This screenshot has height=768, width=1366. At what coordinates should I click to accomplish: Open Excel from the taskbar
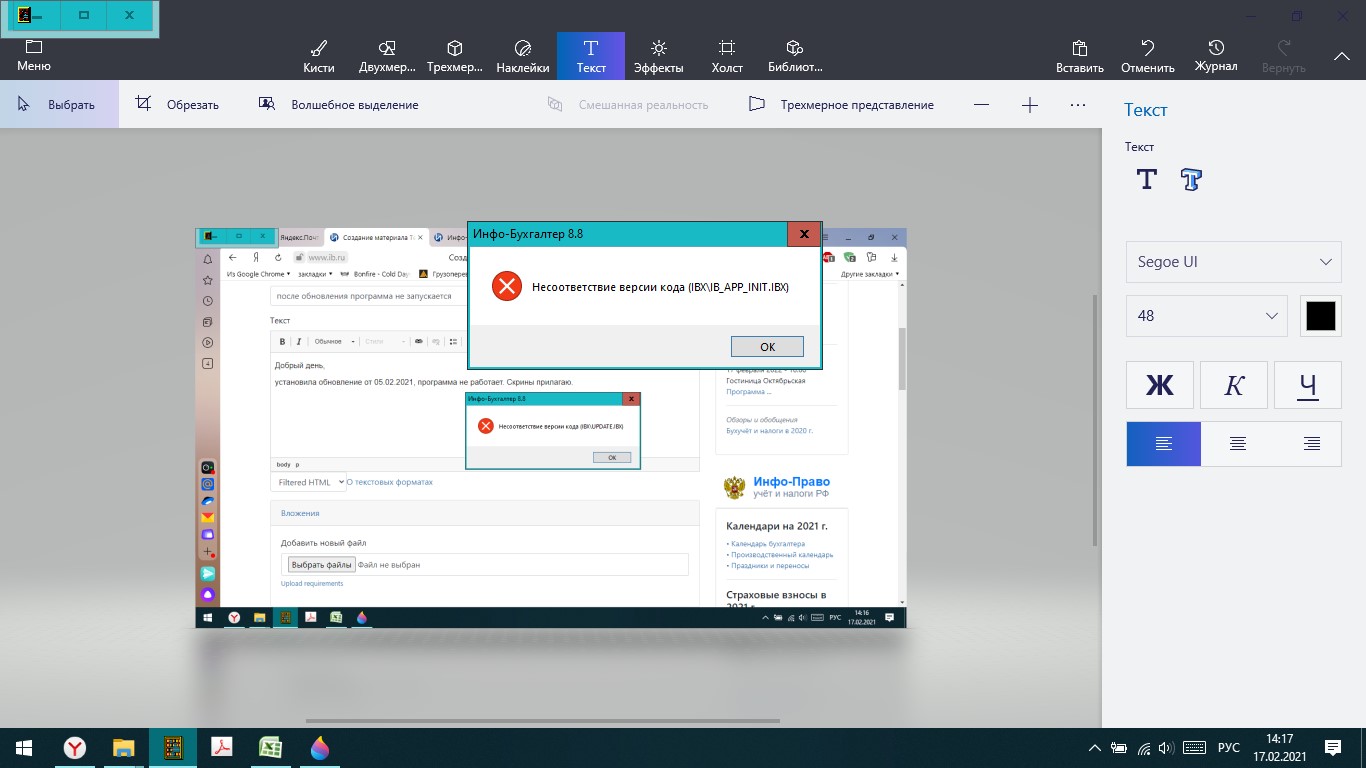(x=270, y=748)
